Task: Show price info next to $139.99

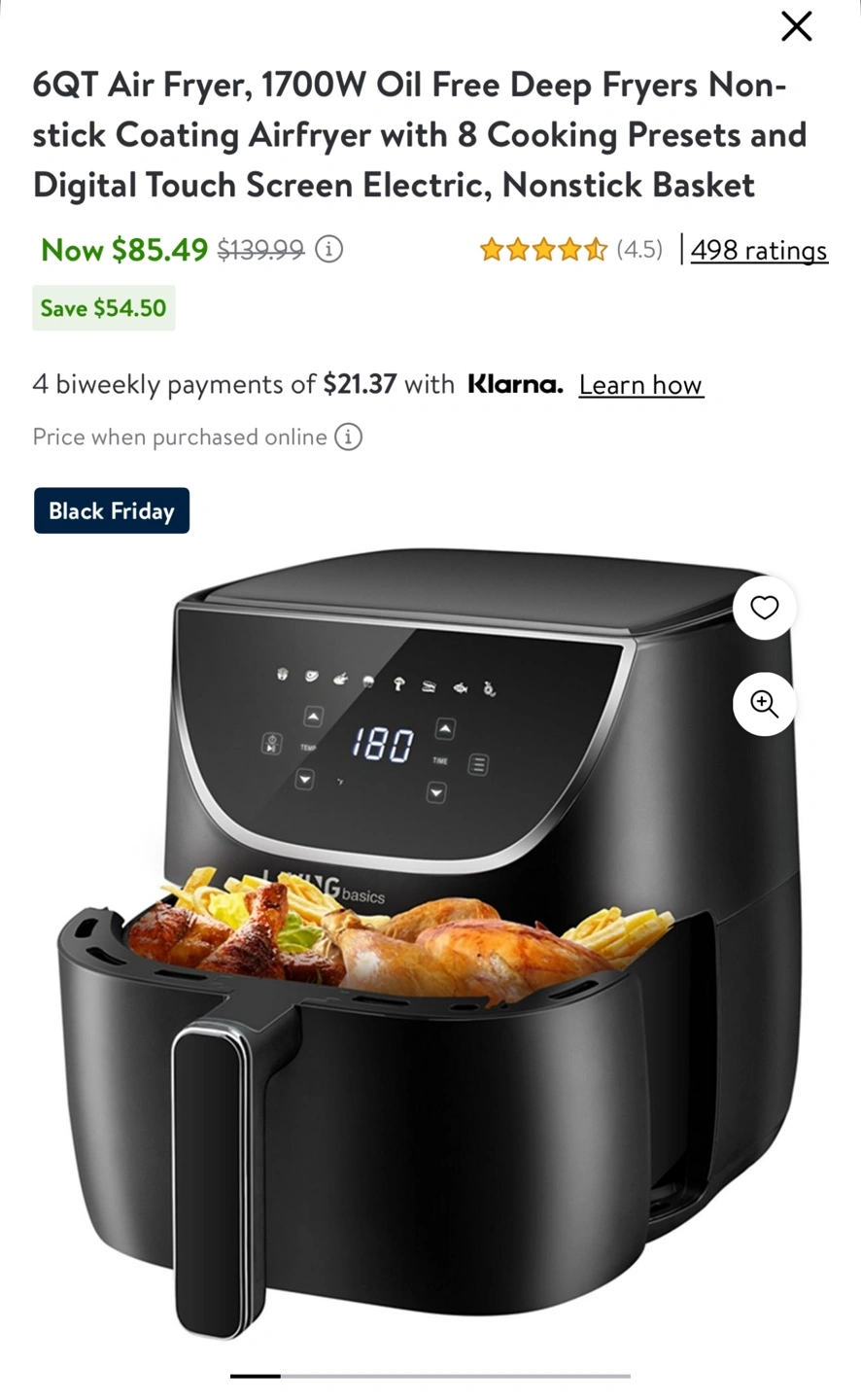Action: (x=329, y=250)
